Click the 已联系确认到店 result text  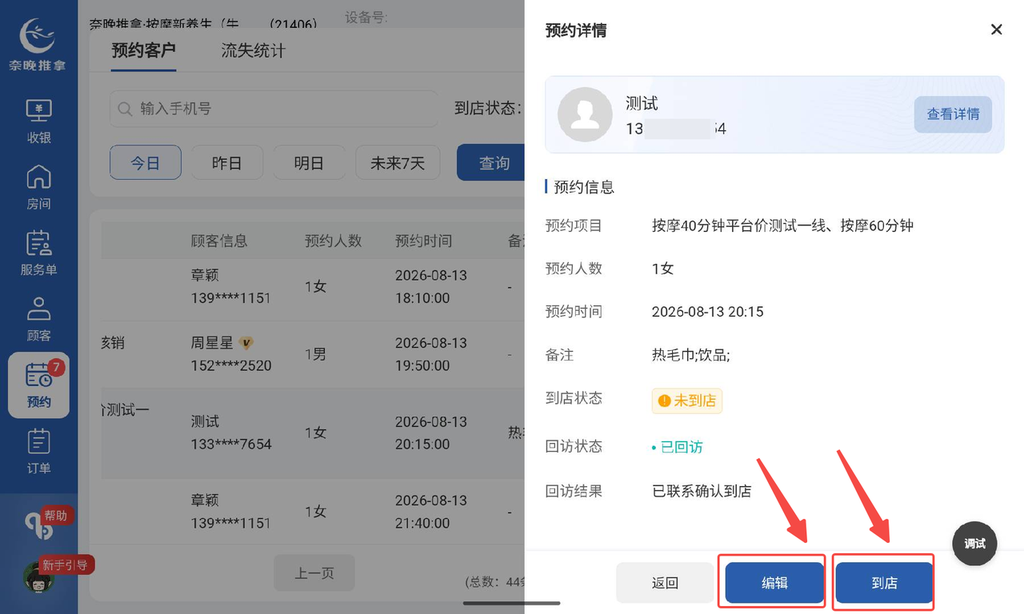(701, 491)
